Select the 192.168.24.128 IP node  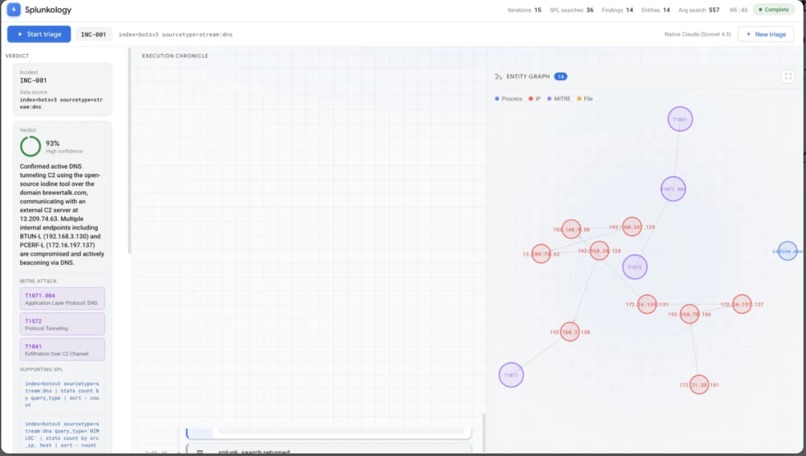click(599, 251)
